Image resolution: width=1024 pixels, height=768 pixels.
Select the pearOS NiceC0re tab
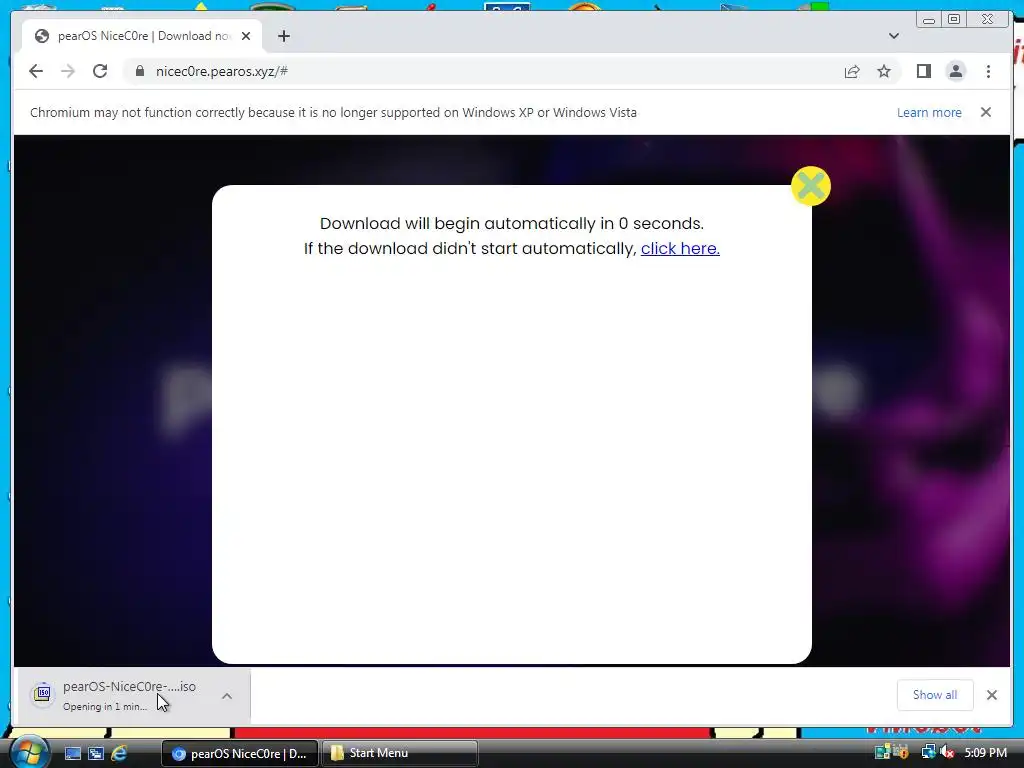142,36
